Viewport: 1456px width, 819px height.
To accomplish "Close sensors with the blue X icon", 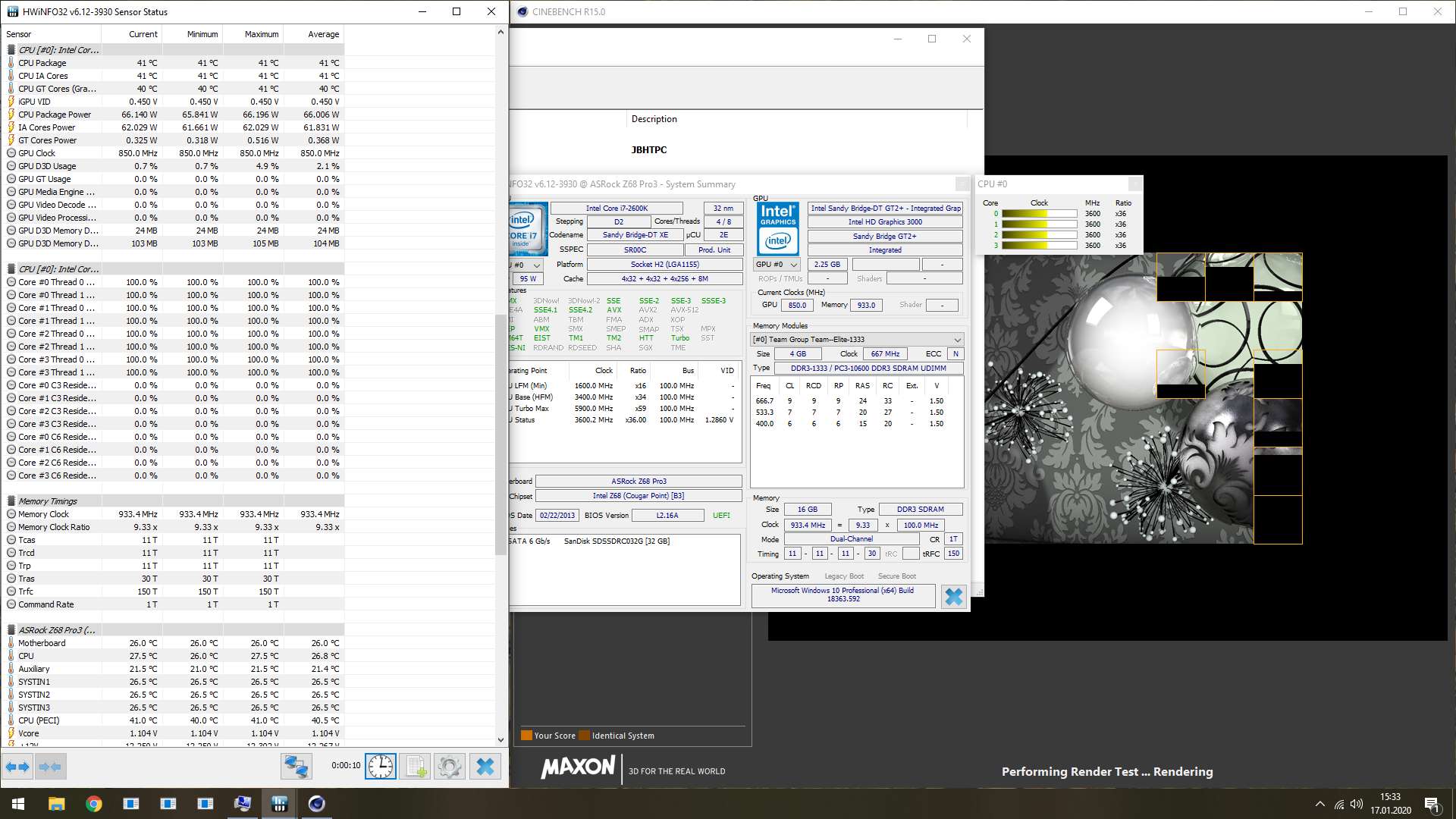I will pyautogui.click(x=485, y=767).
